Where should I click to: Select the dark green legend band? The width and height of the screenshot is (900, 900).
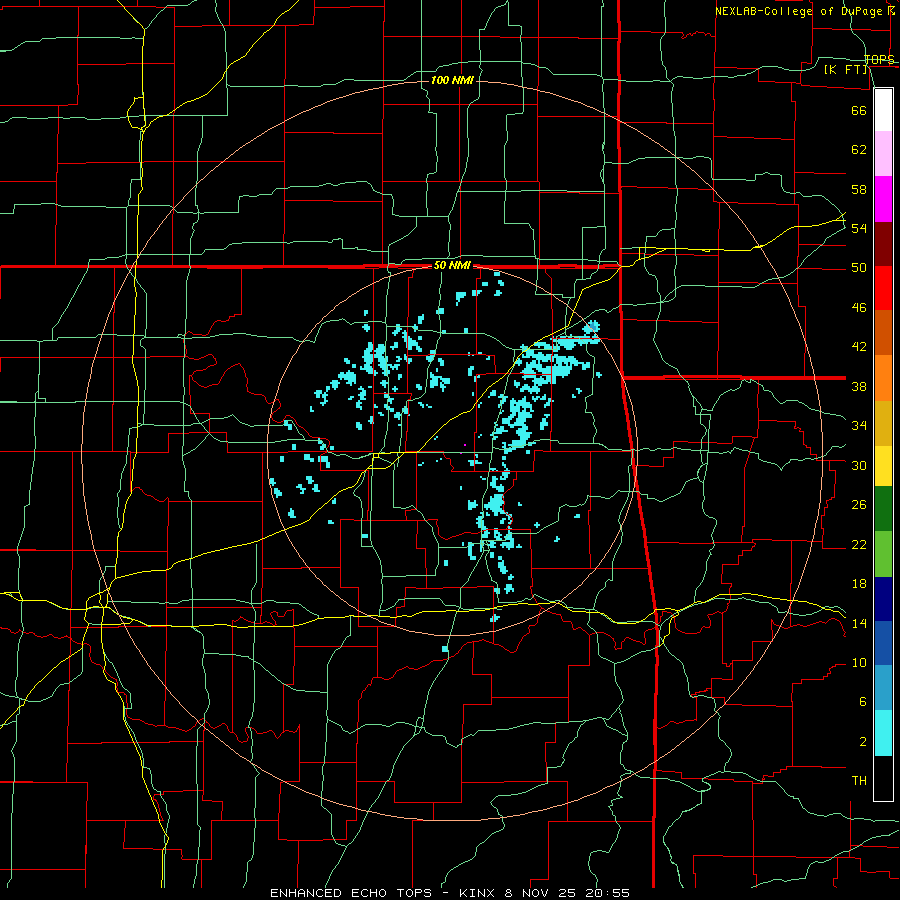(883, 508)
